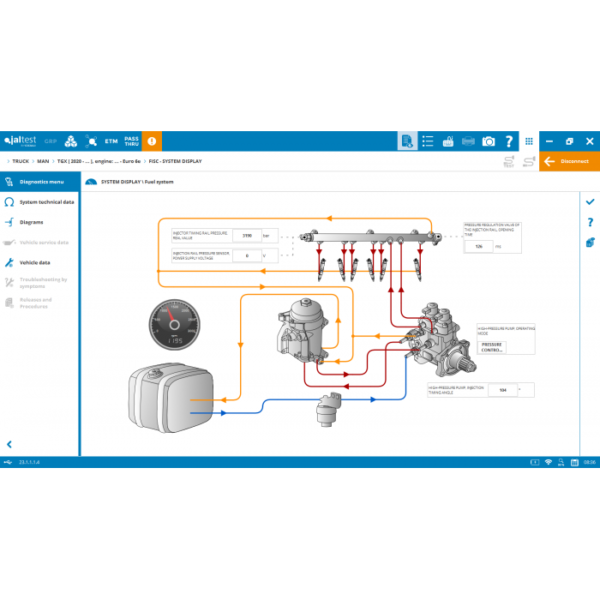Click the cable connection icon next to Disconnect

pos(529,161)
